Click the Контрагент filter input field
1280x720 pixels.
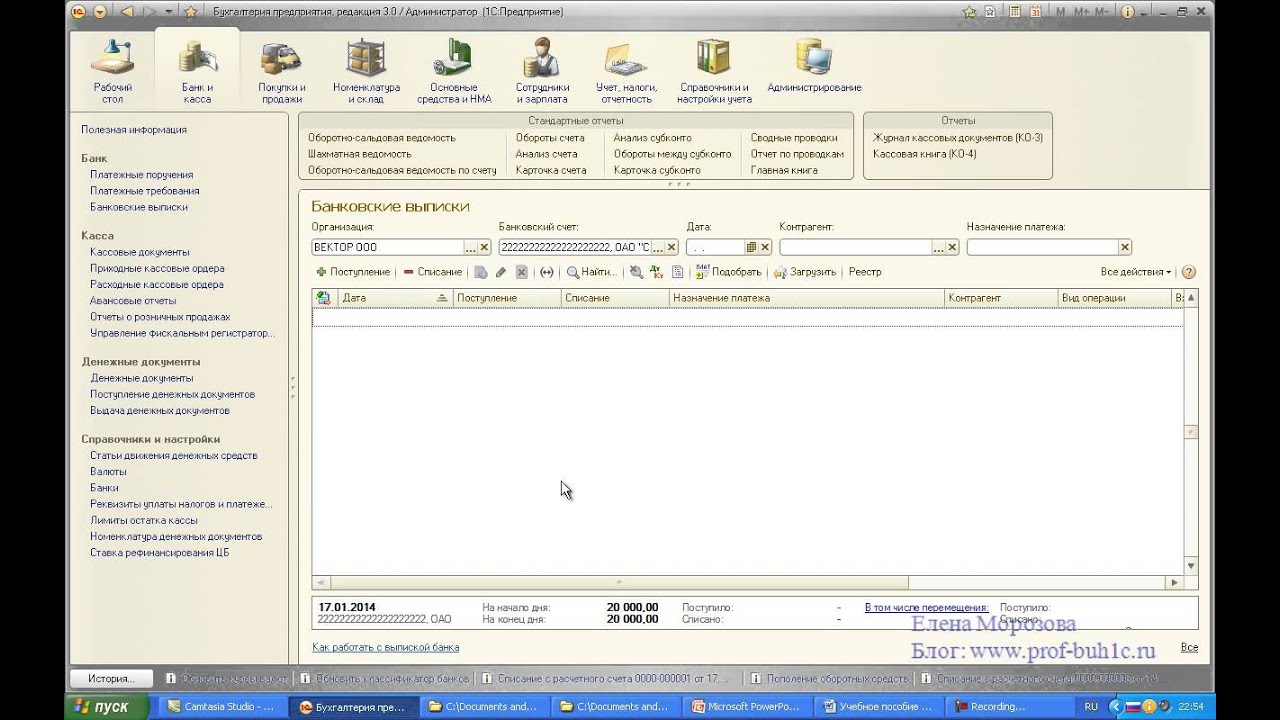click(855, 247)
